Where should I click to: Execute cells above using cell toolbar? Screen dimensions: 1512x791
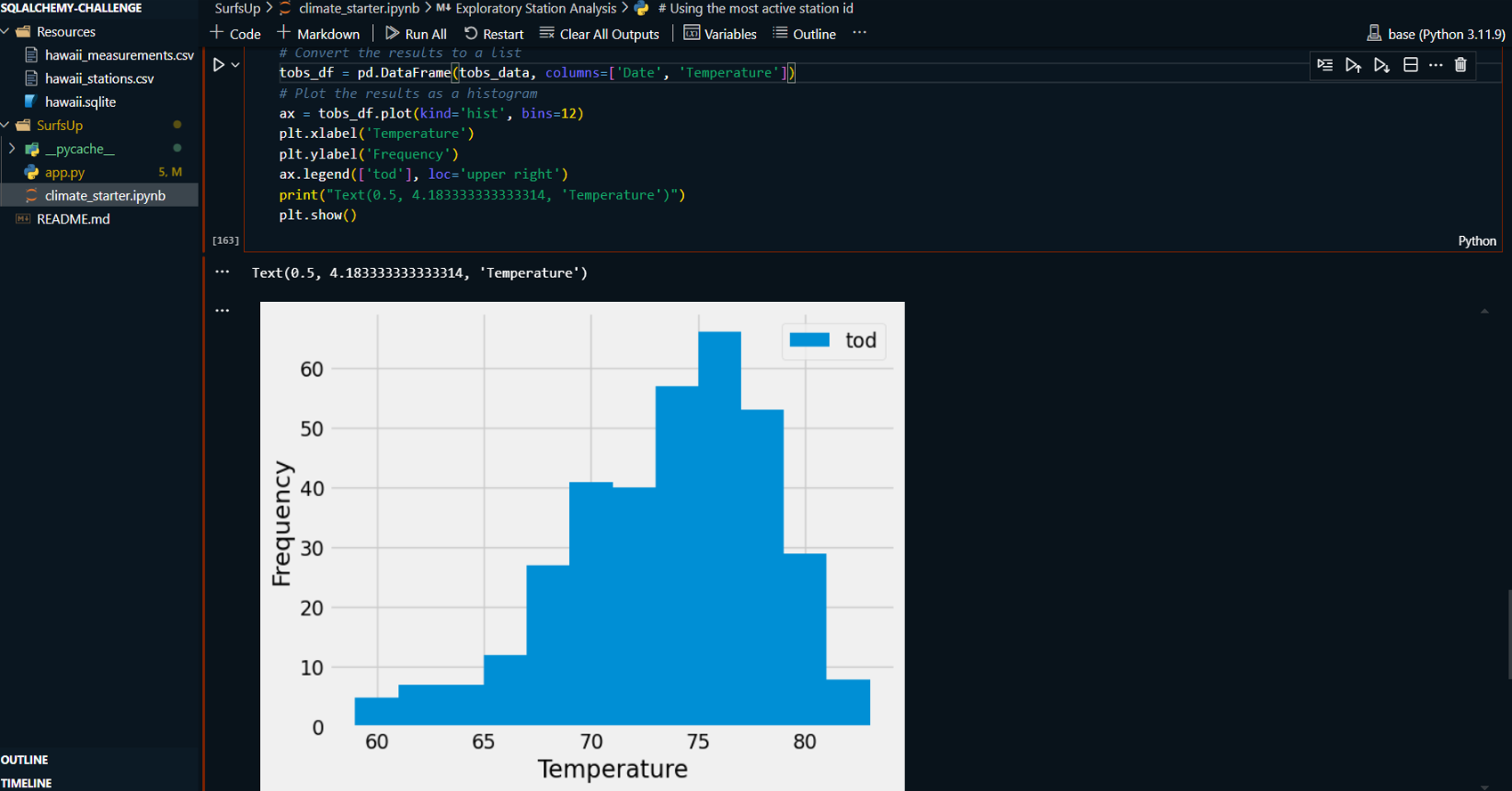click(x=1353, y=65)
